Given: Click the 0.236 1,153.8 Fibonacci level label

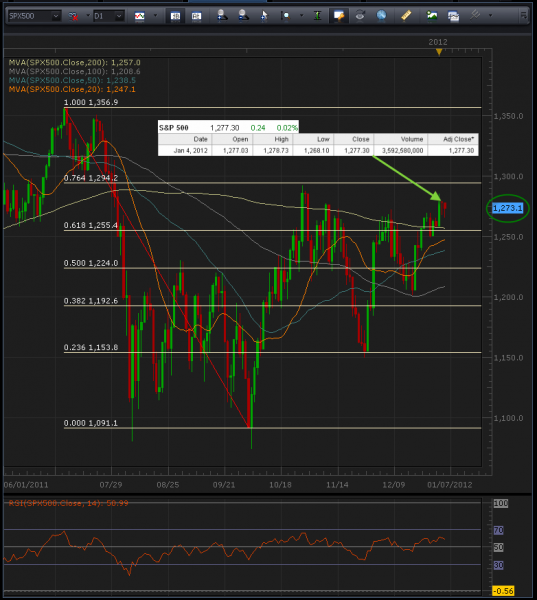Looking at the screenshot, I should [91, 347].
